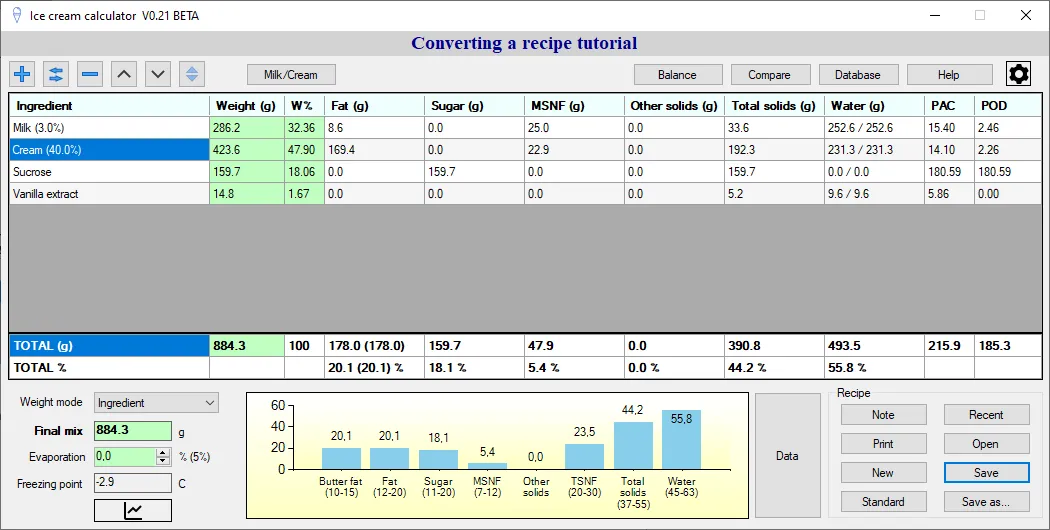Image resolution: width=1050 pixels, height=530 pixels.
Task: Move ingredient down with the down-arrow button
Action: pyautogui.click(x=158, y=74)
